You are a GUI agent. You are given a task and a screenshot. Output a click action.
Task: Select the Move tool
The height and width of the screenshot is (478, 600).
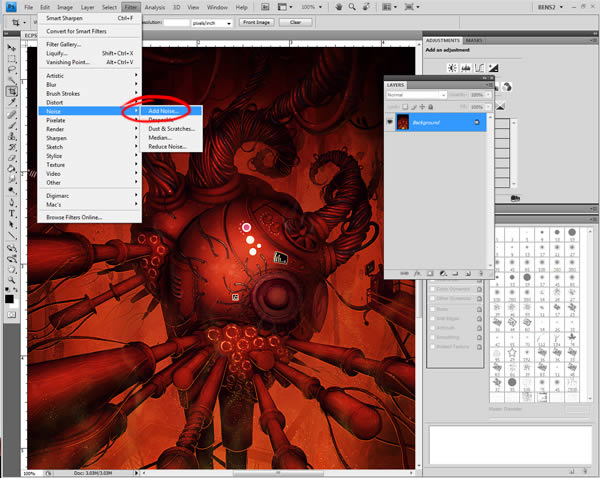point(12,48)
